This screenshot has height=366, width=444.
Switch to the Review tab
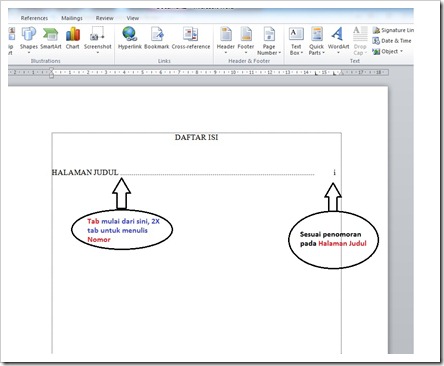[x=105, y=18]
